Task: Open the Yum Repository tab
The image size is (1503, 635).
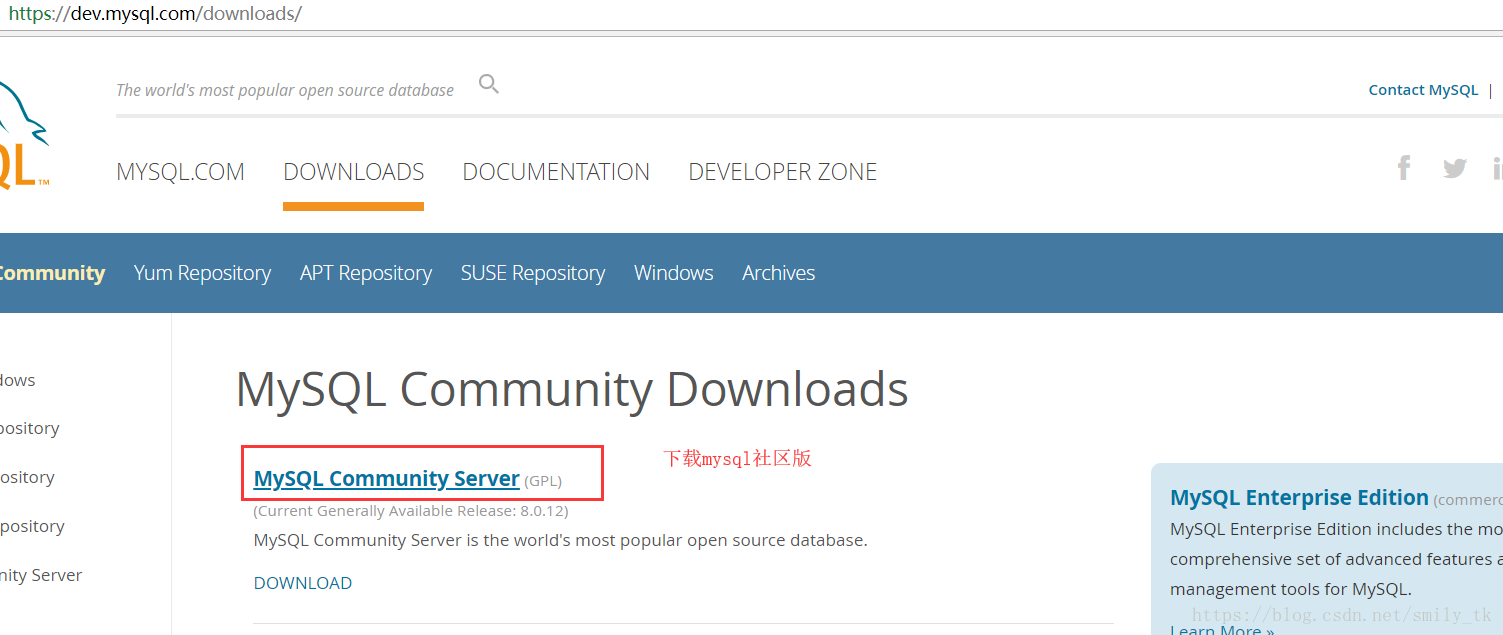Action: click(x=202, y=273)
